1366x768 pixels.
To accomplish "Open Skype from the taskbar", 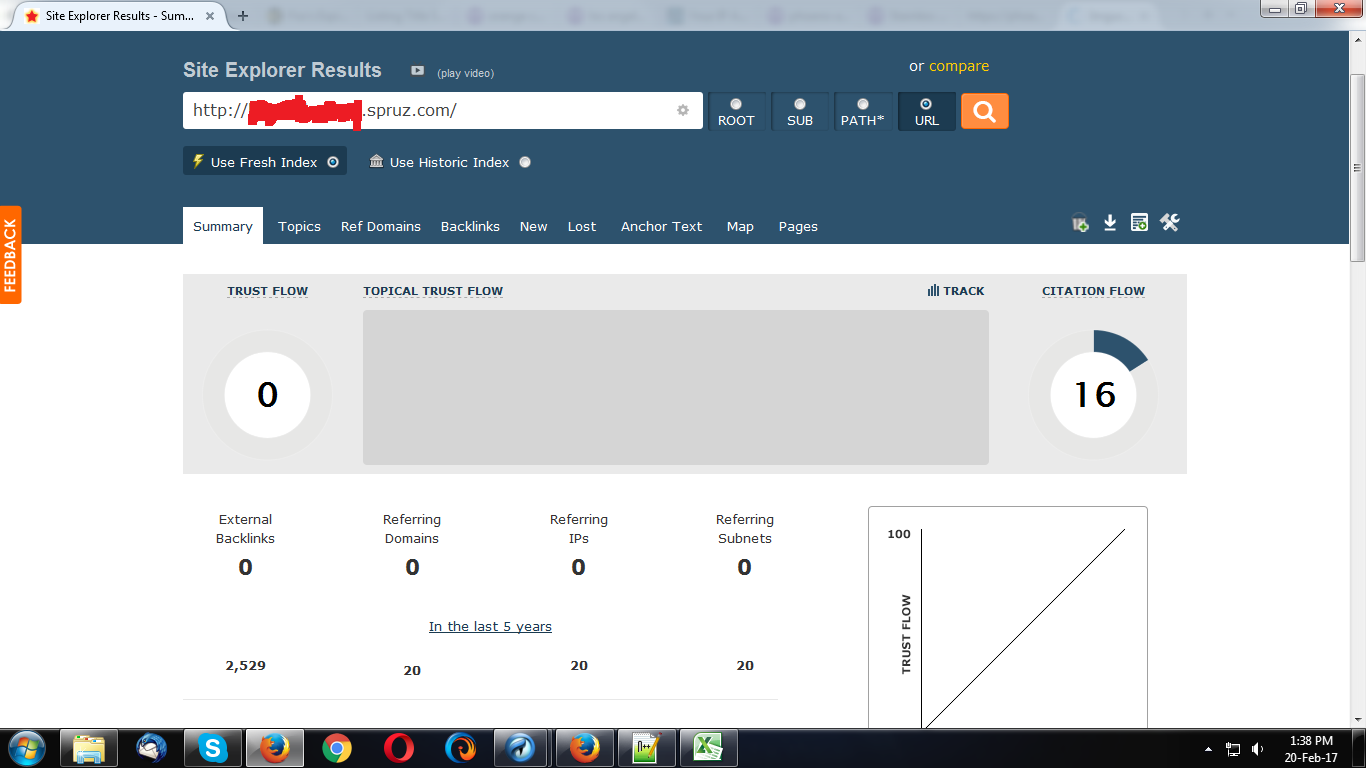I will click(x=213, y=748).
